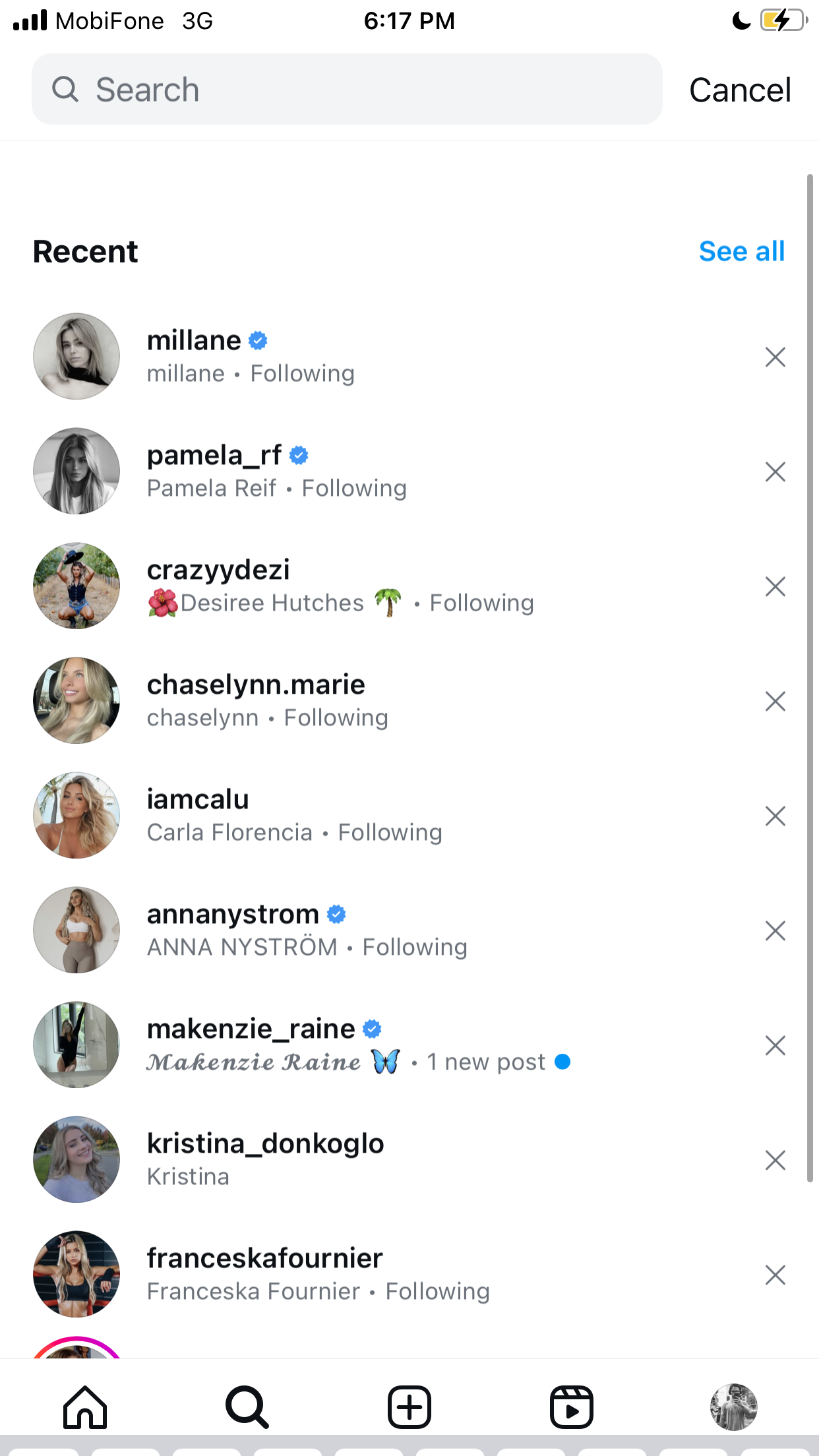This screenshot has height=1456, width=819.
Task: Focus the Search input field
Action: [347, 89]
